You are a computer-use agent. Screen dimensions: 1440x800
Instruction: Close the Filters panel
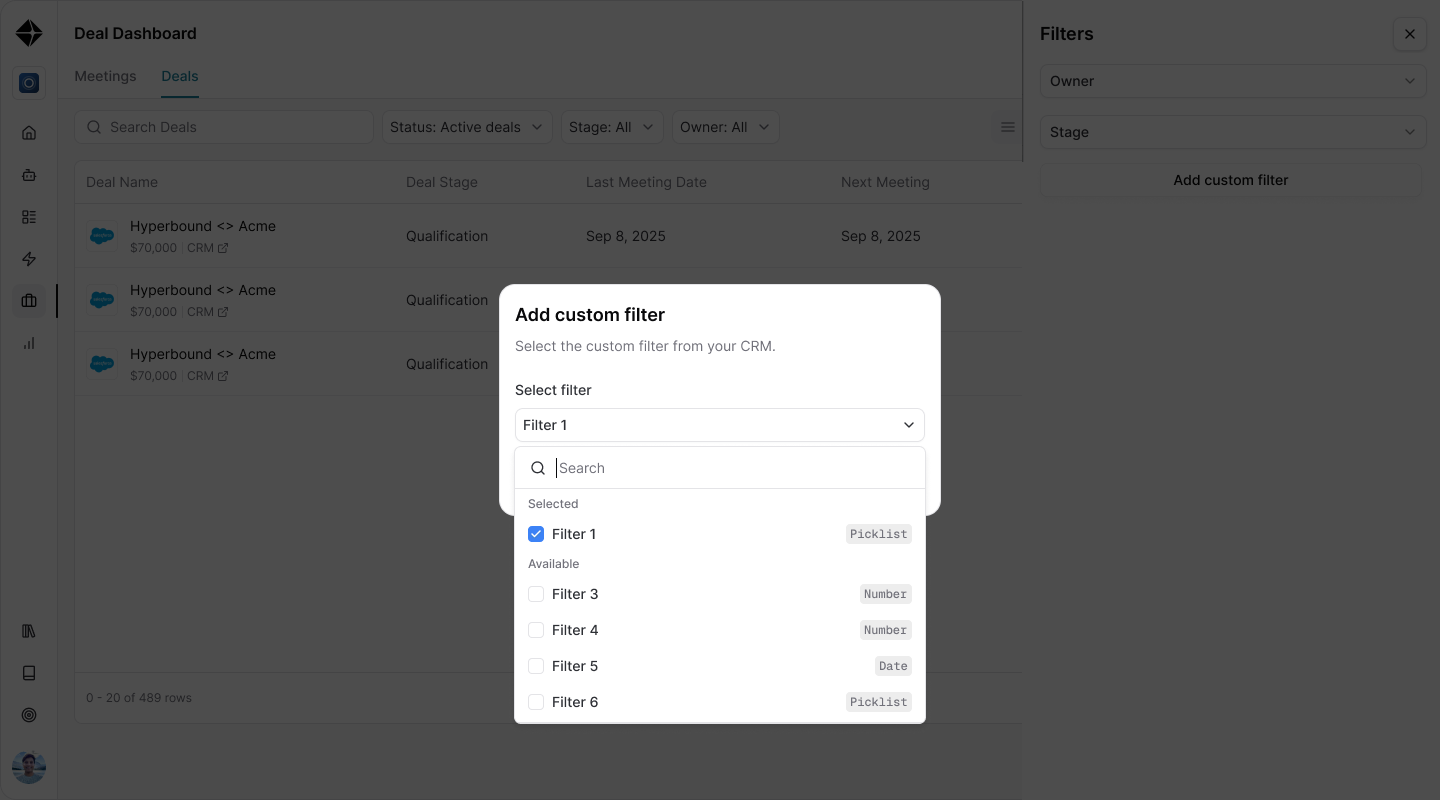click(x=1409, y=34)
